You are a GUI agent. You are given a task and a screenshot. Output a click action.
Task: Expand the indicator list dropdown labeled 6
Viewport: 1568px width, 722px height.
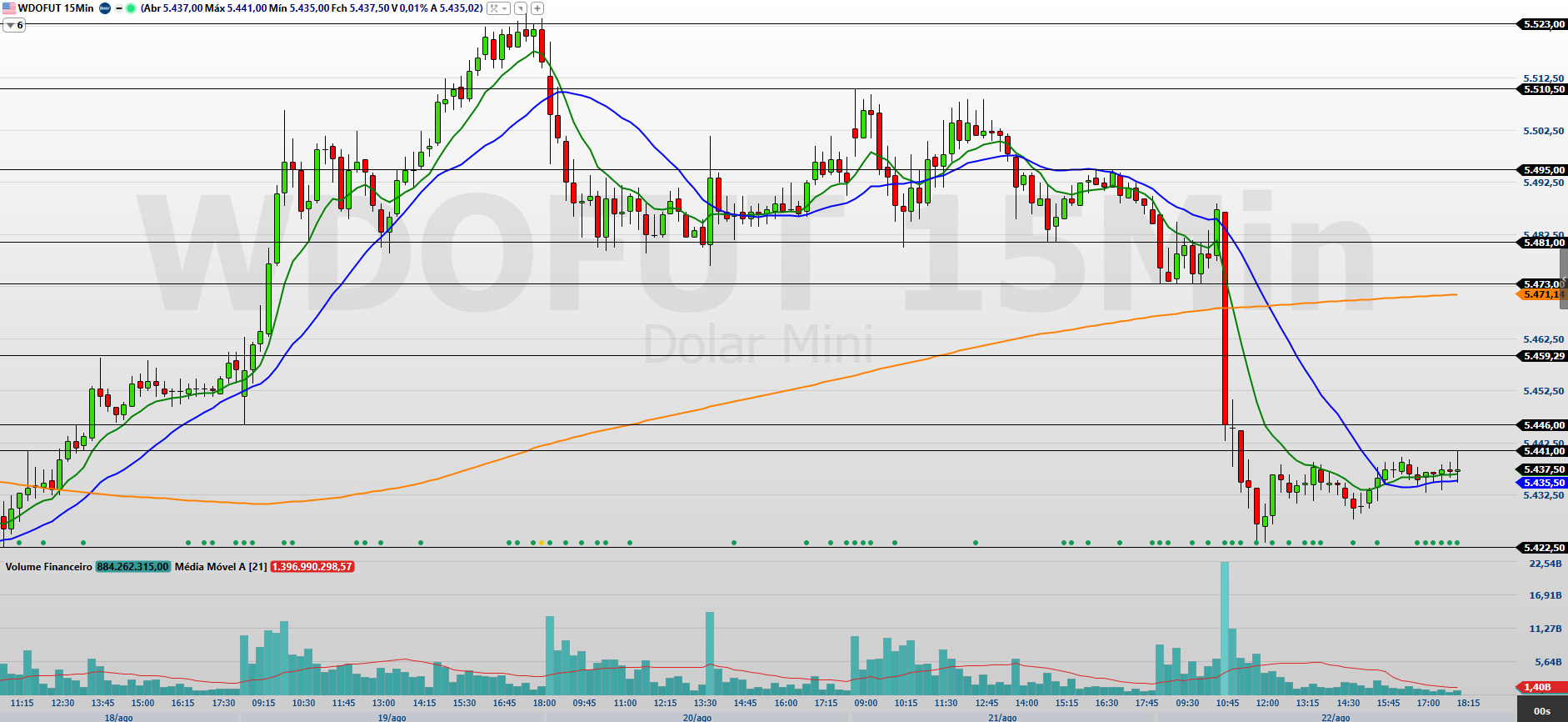14,25
